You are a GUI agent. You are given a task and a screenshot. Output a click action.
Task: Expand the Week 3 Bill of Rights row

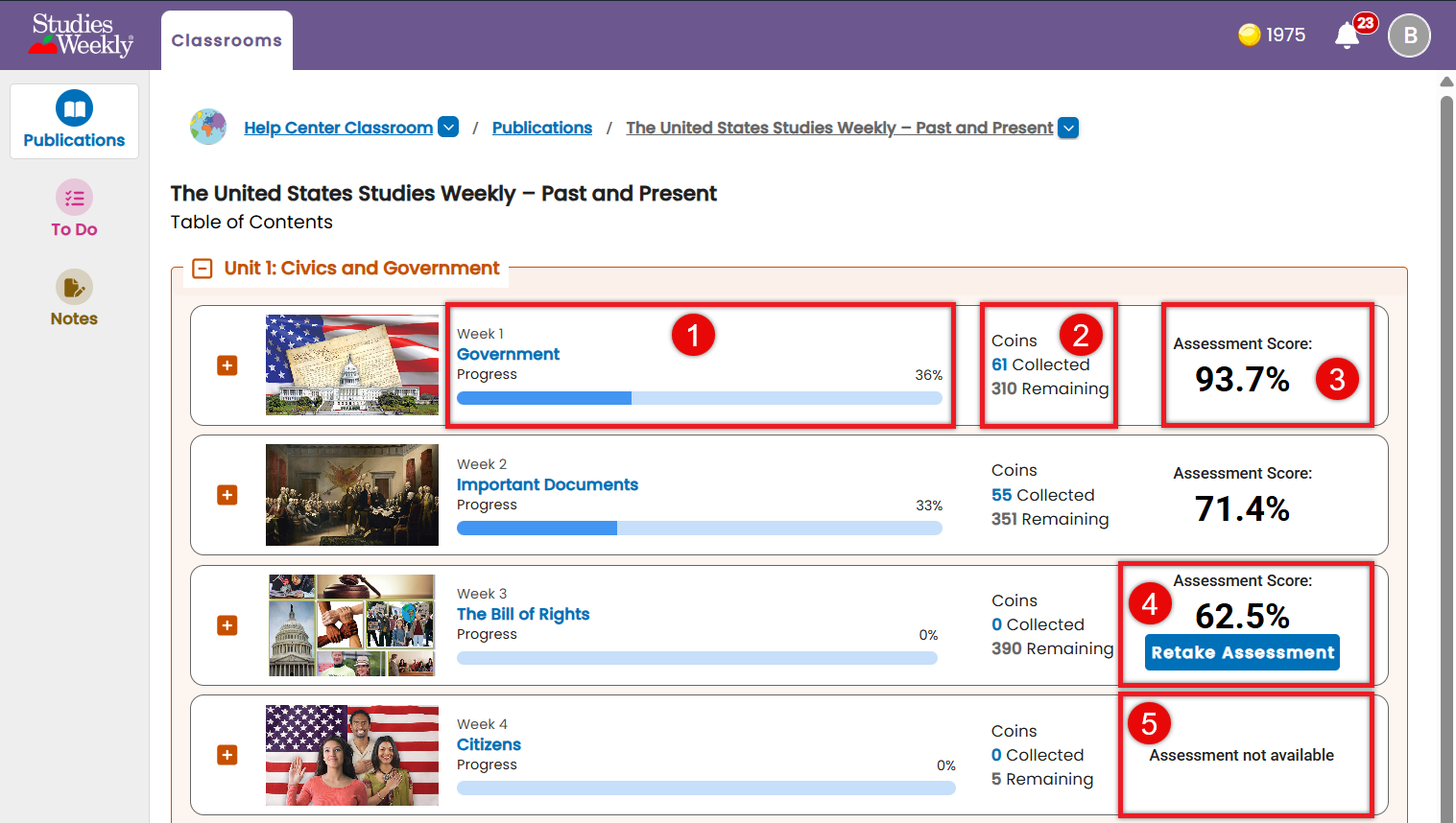[x=227, y=625]
